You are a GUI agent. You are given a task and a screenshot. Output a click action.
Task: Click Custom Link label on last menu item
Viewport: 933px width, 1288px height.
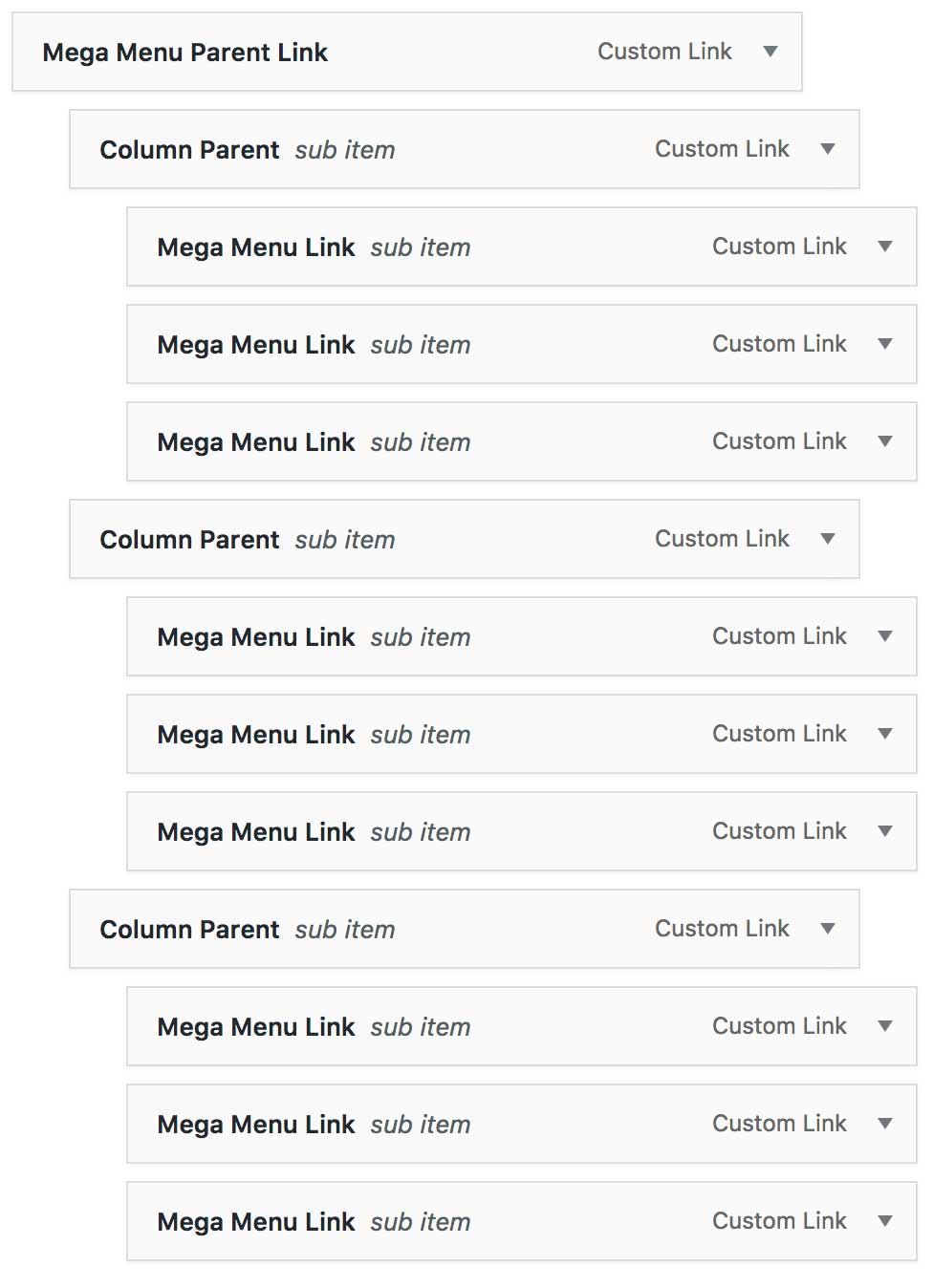click(x=779, y=1221)
